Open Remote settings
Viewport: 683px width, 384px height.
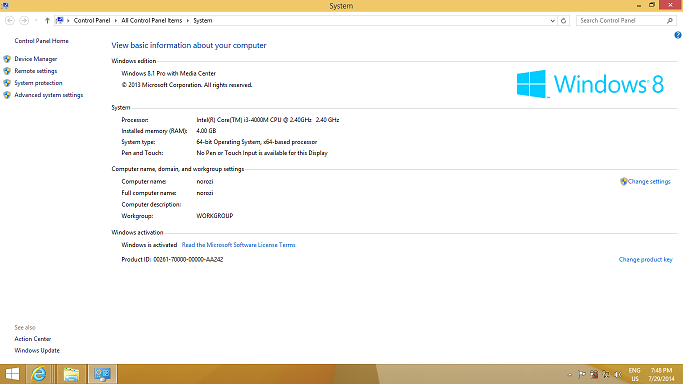coord(36,71)
